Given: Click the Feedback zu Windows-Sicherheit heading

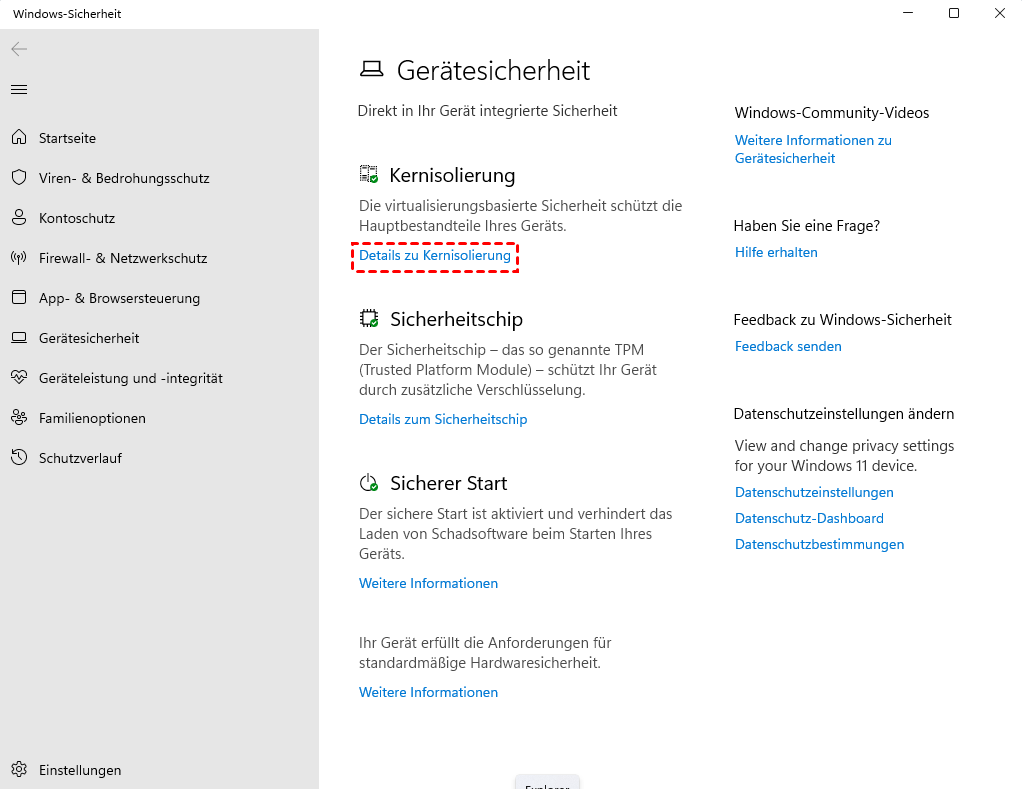Looking at the screenshot, I should tap(842, 320).
